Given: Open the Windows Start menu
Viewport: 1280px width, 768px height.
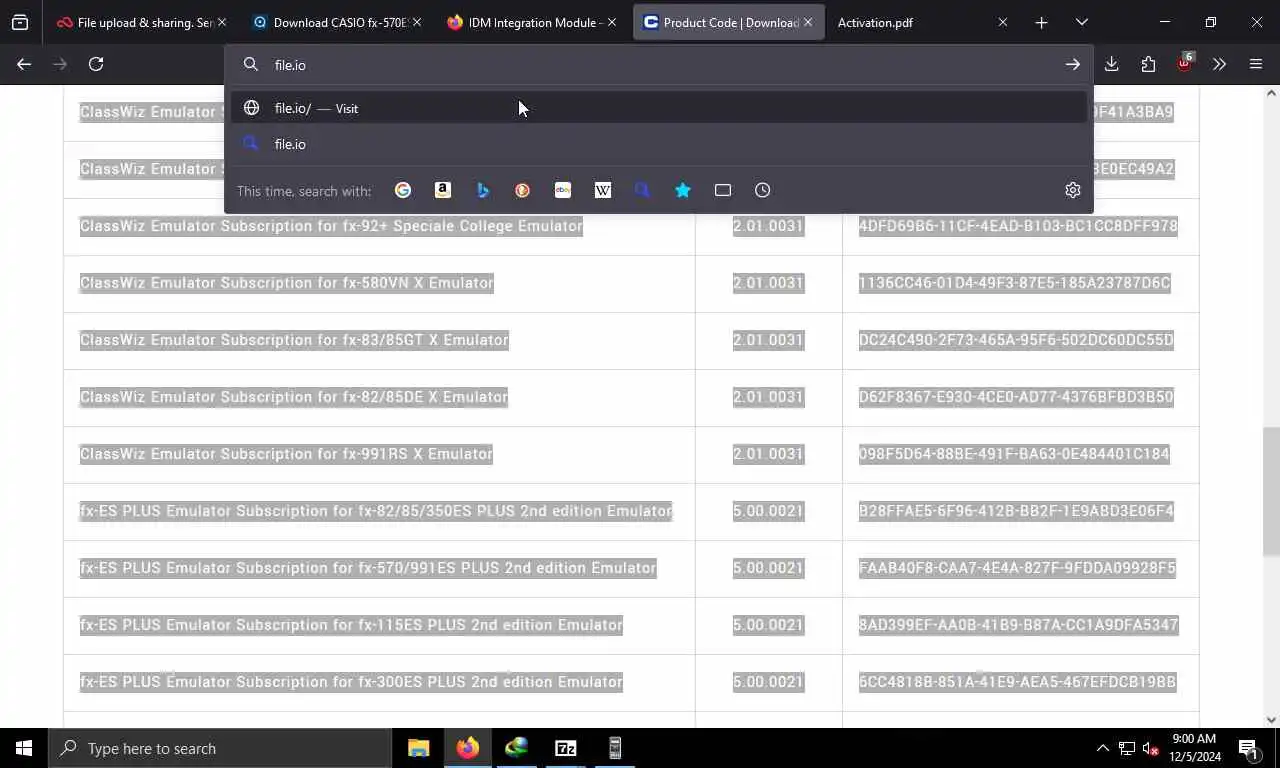Looking at the screenshot, I should point(24,748).
